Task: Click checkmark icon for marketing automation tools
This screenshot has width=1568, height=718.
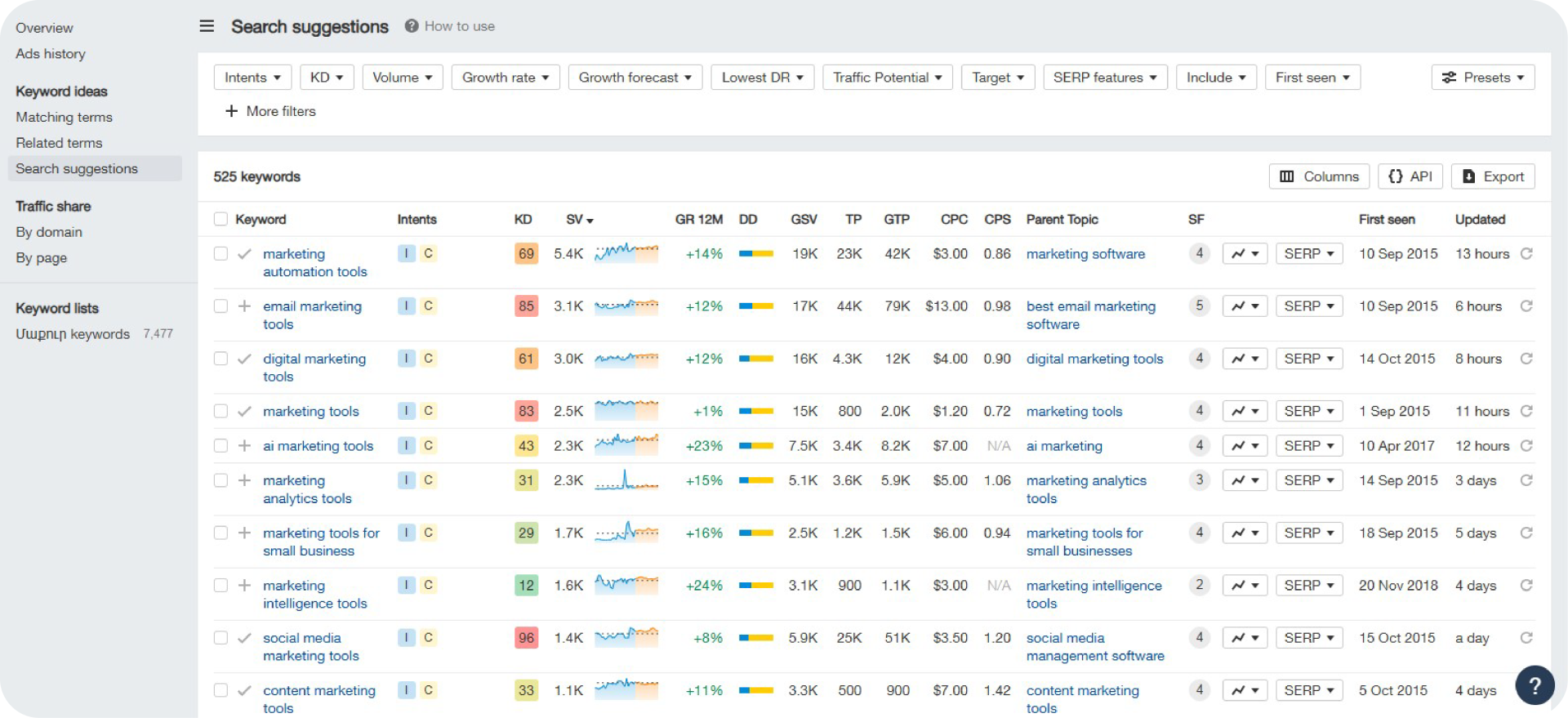Action: click(x=244, y=254)
